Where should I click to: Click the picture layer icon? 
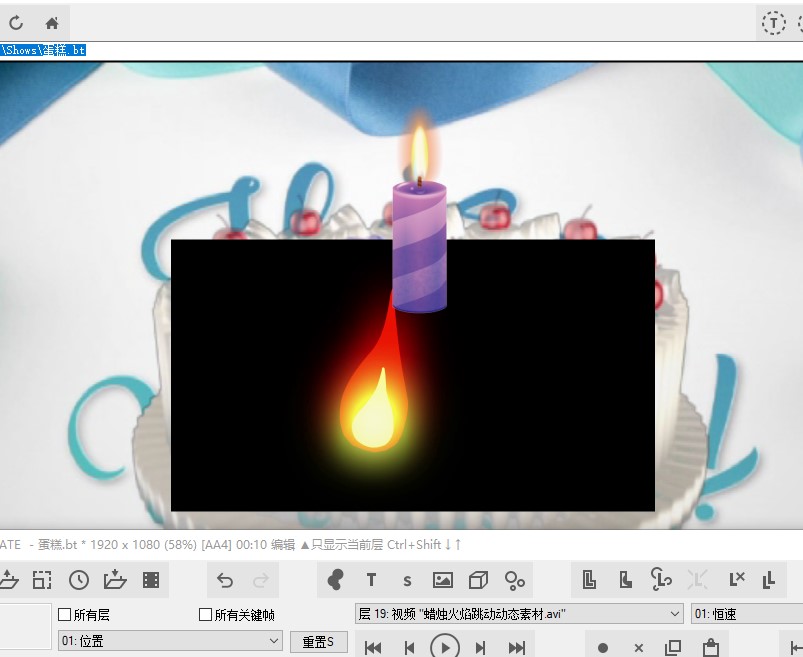pos(443,580)
